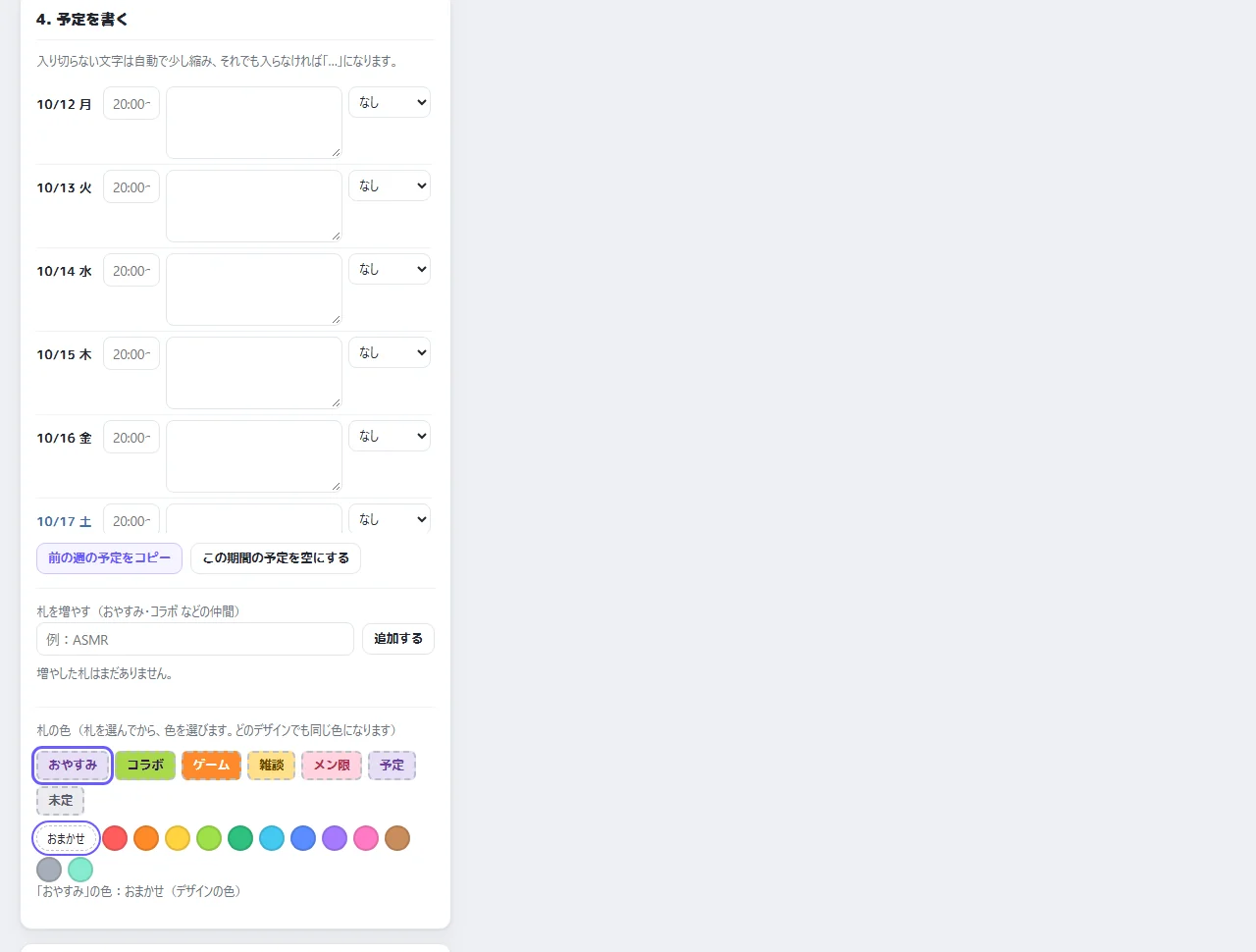Select the 雑談 tag chip

point(272,765)
